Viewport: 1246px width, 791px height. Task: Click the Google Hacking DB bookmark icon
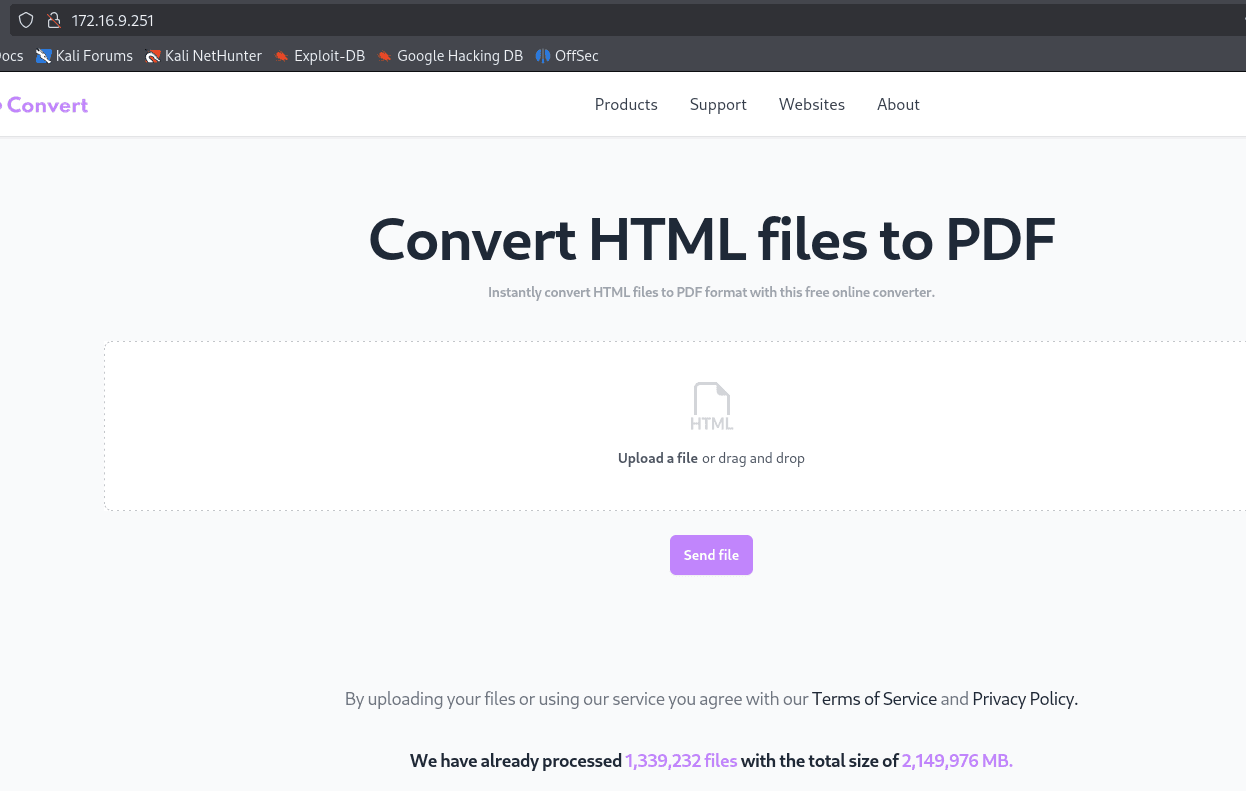(x=384, y=56)
